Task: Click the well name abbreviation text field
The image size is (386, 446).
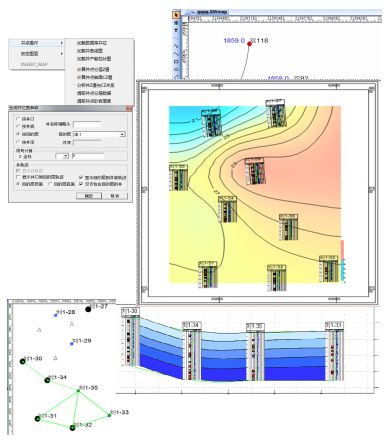Action: [87, 124]
